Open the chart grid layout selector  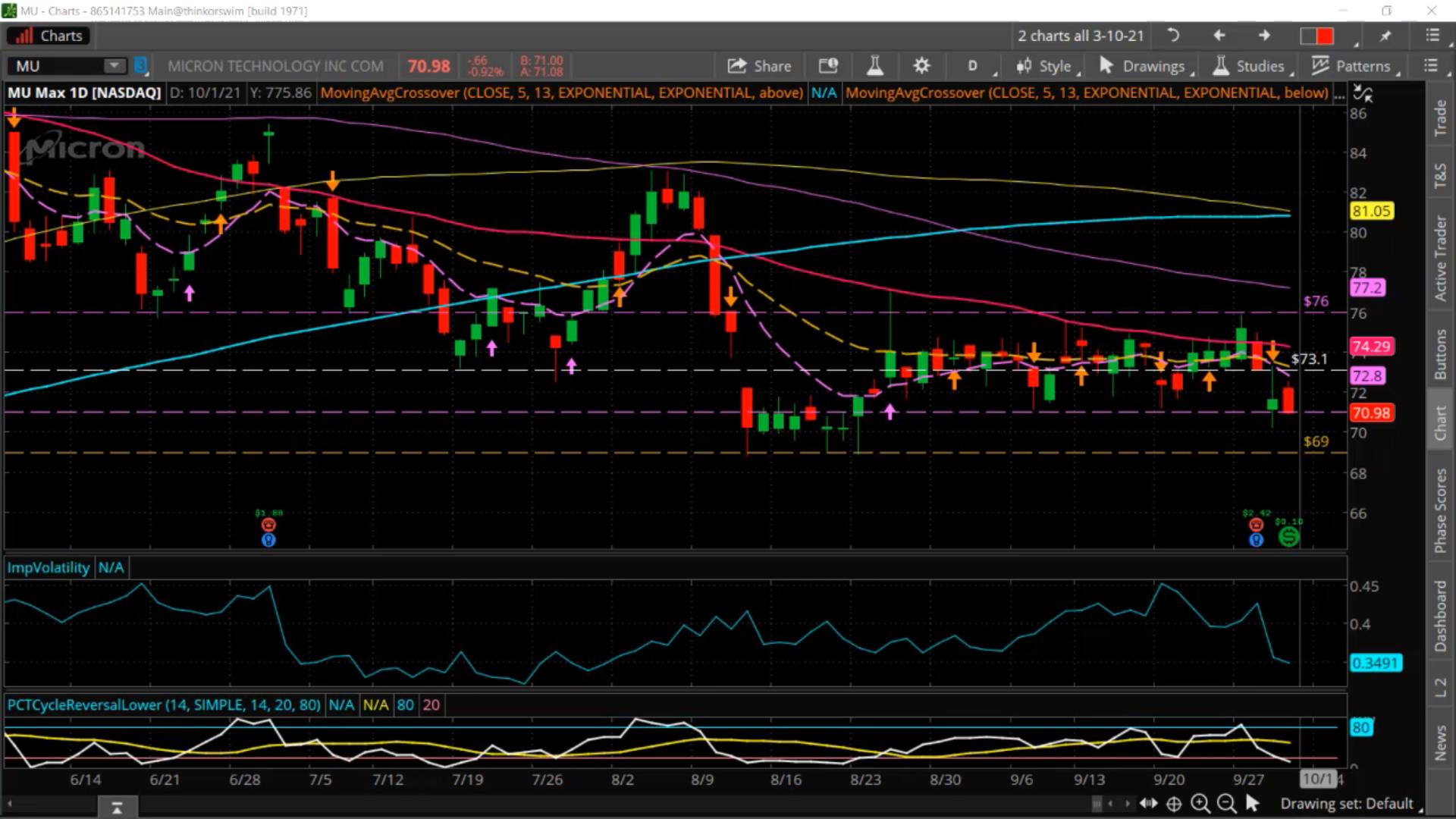pos(1317,36)
